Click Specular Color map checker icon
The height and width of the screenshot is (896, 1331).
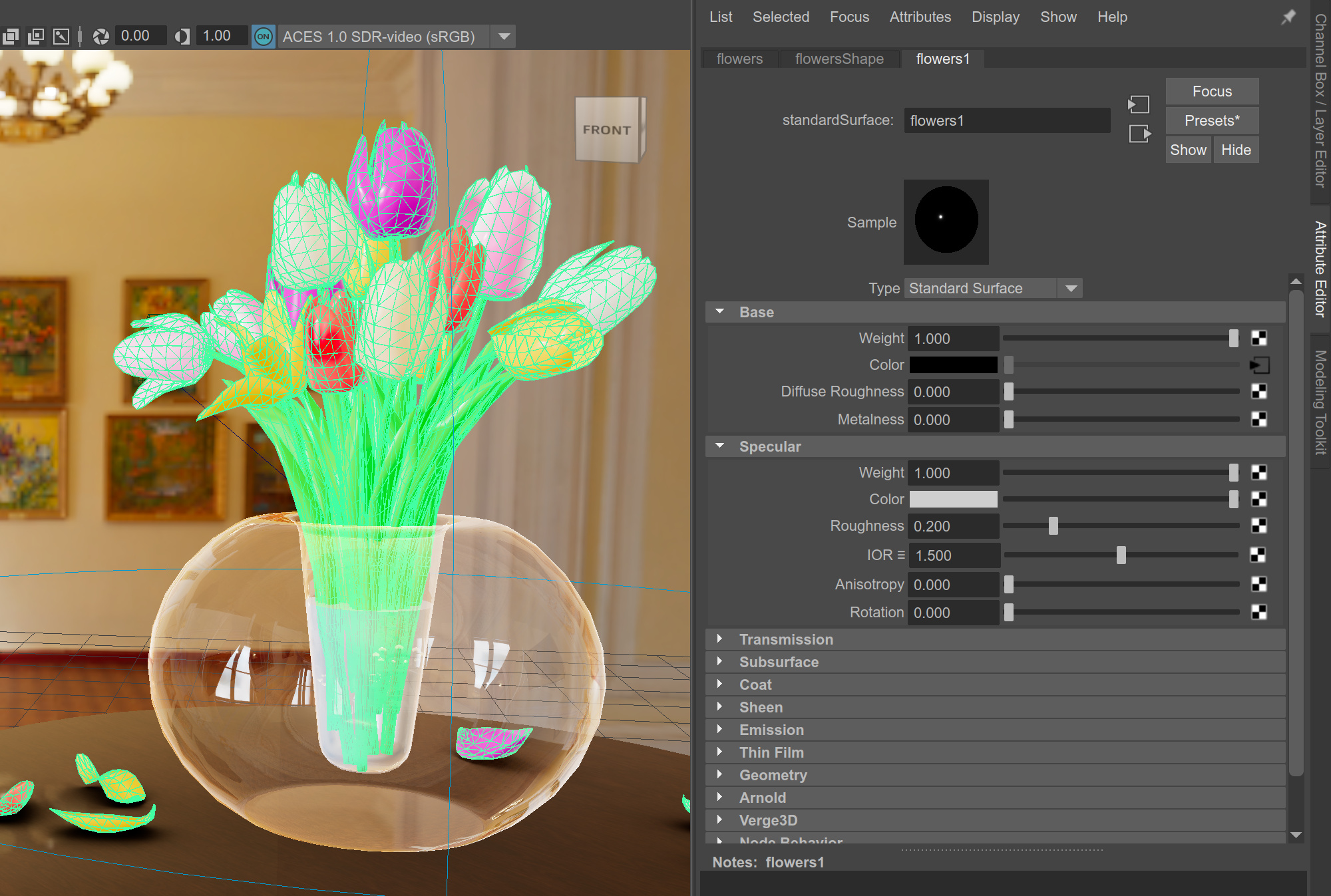(x=1258, y=500)
